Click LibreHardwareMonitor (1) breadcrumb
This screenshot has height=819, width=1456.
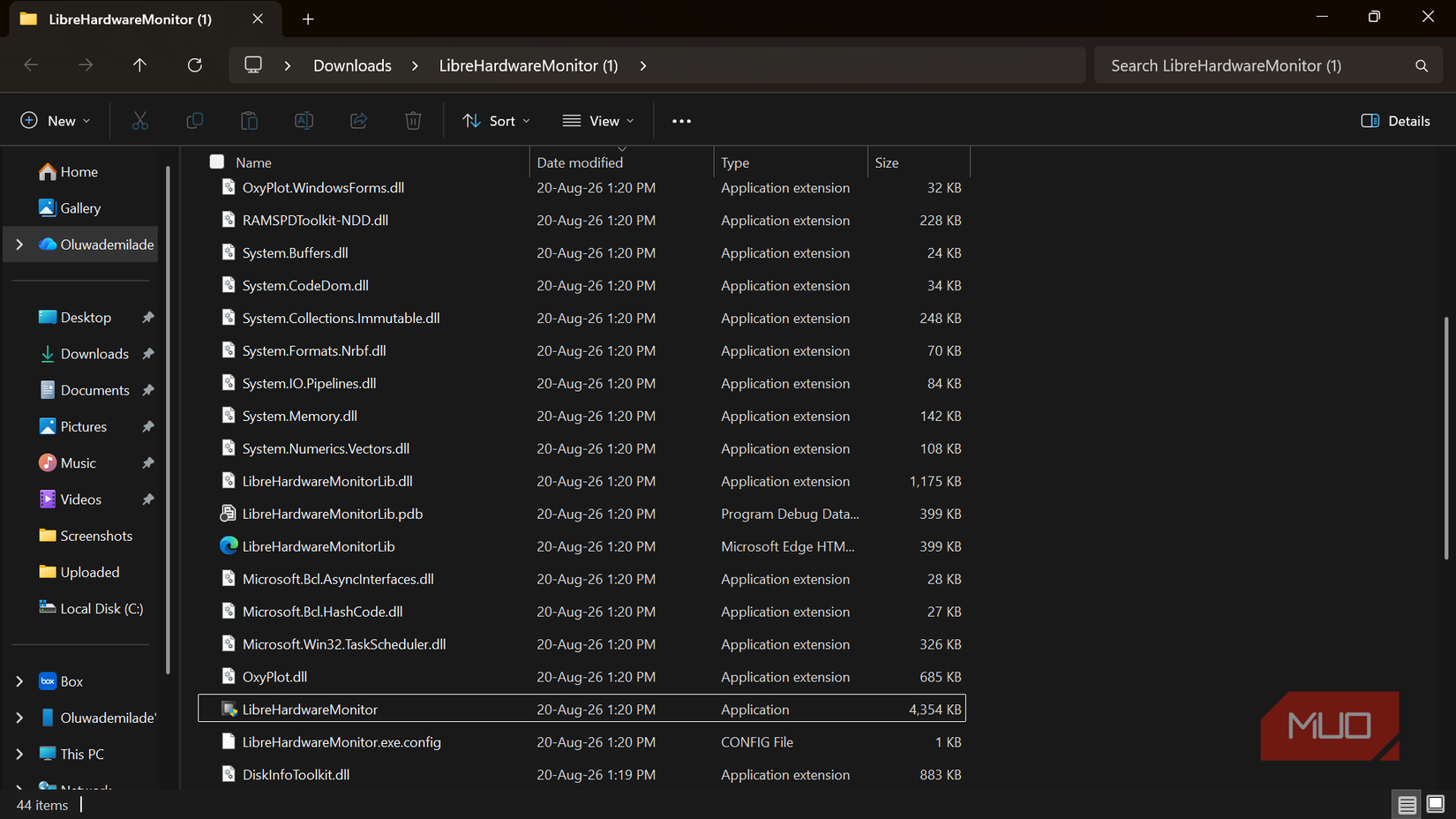coord(529,66)
